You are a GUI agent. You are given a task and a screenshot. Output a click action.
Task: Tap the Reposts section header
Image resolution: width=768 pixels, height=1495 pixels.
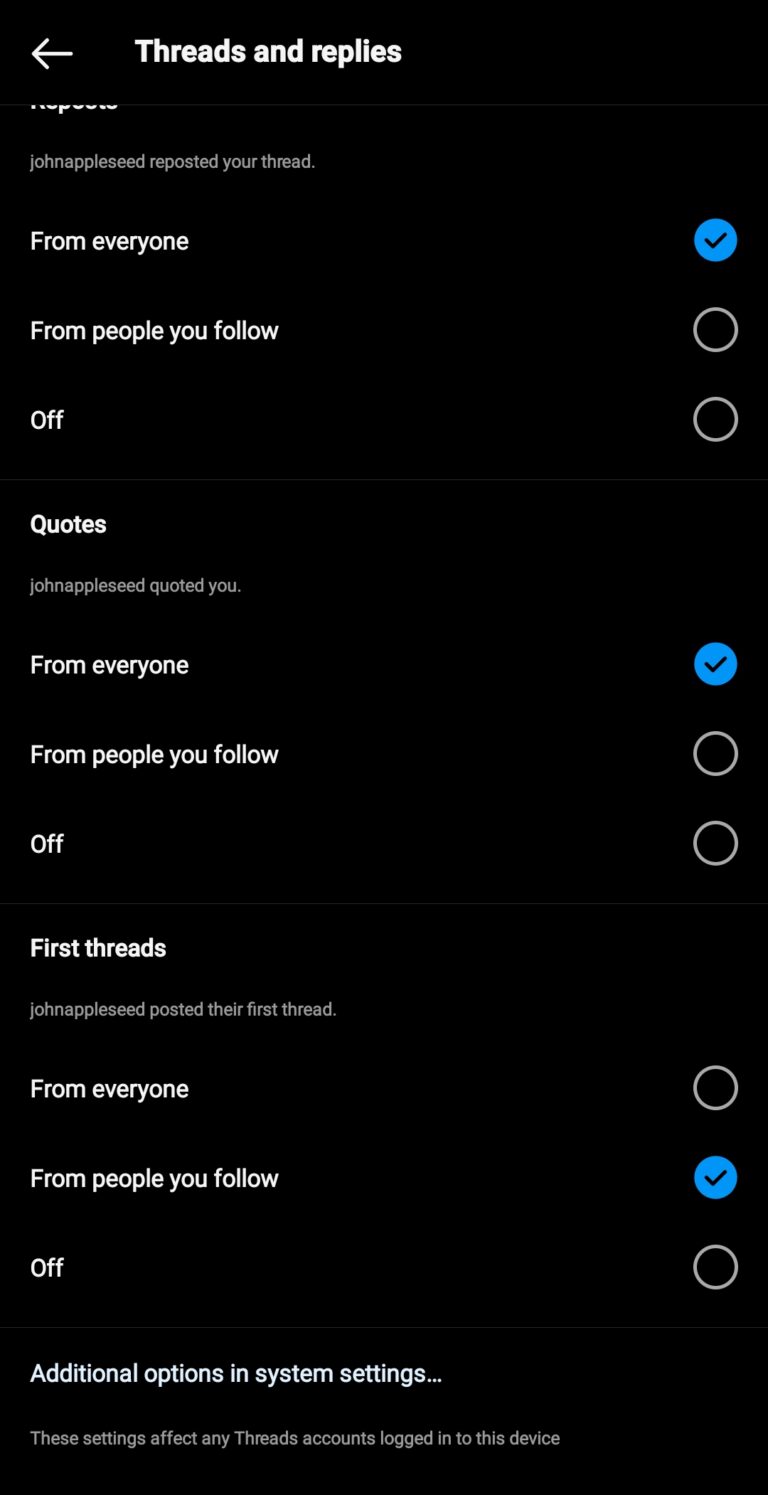pyautogui.click(x=73, y=100)
